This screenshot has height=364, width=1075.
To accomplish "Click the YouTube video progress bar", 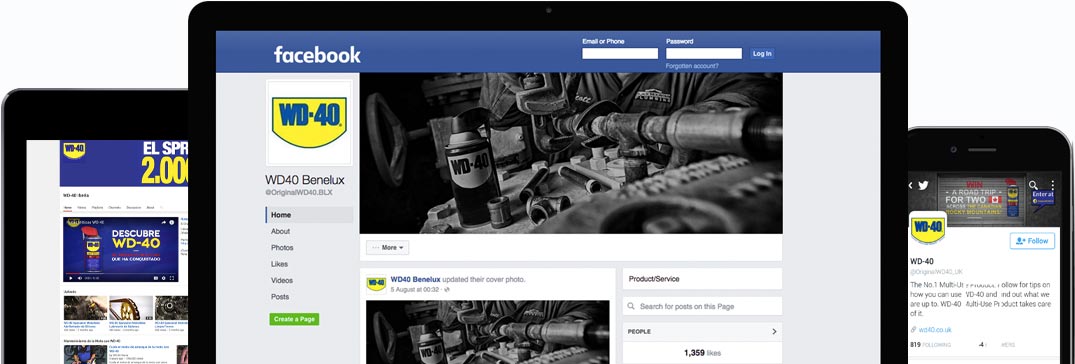I will coord(121,274).
